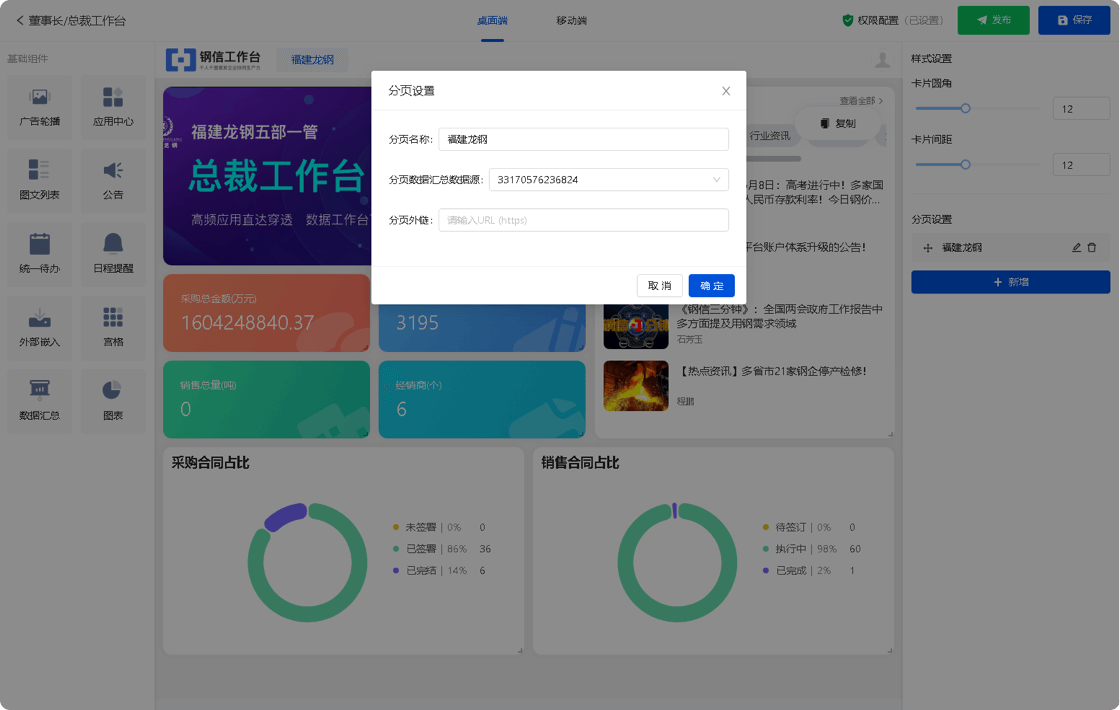Cancel the dialog with 取消 button
Screen dimensions: 1120x710
pyautogui.click(x=659, y=286)
